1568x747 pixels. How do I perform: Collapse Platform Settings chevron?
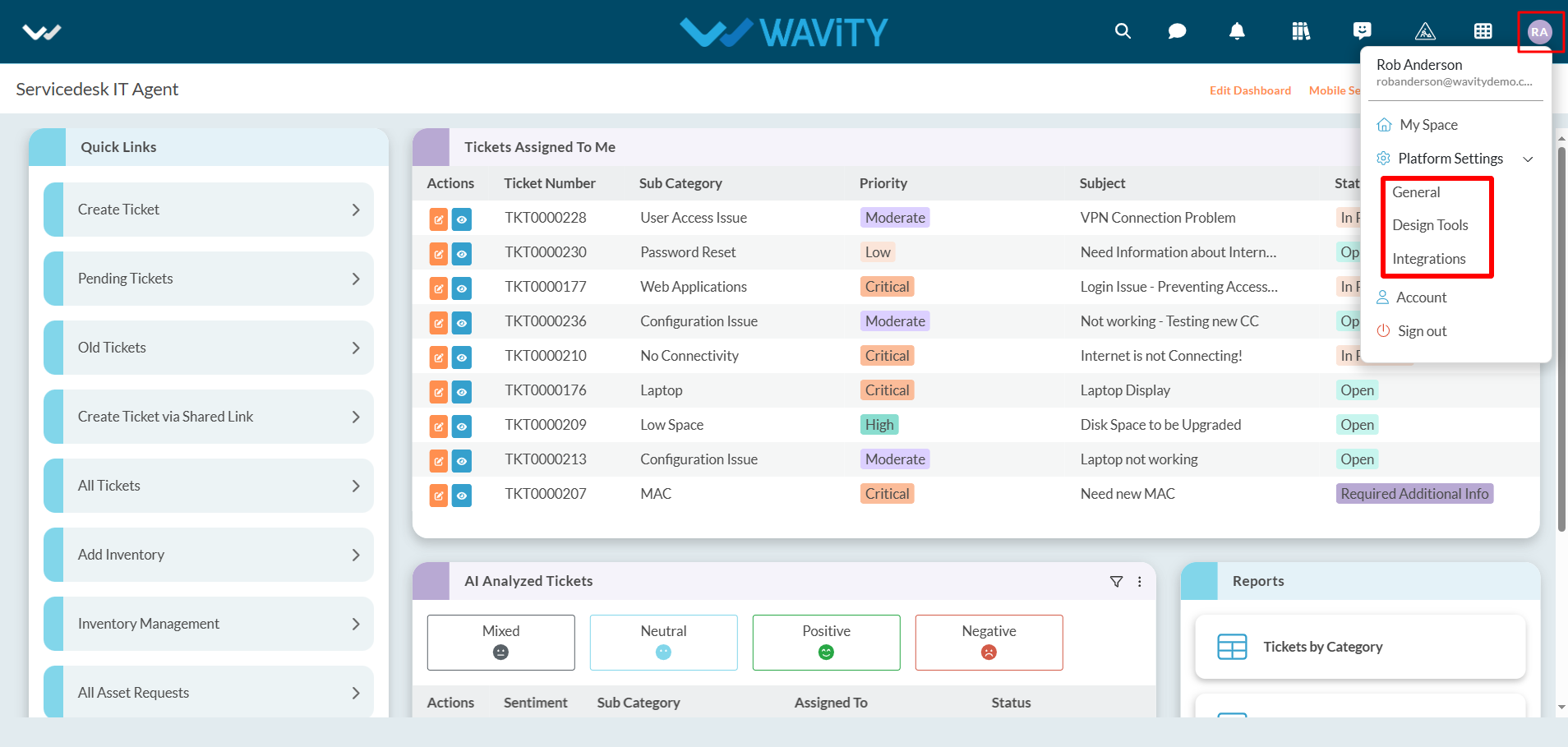pos(1528,159)
